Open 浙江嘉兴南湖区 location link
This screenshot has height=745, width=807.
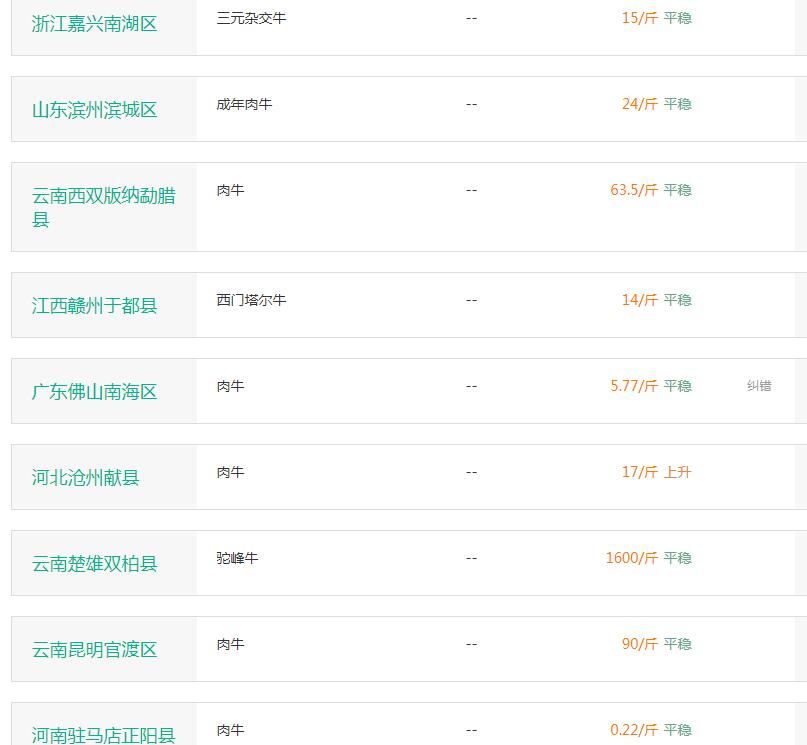click(x=94, y=24)
